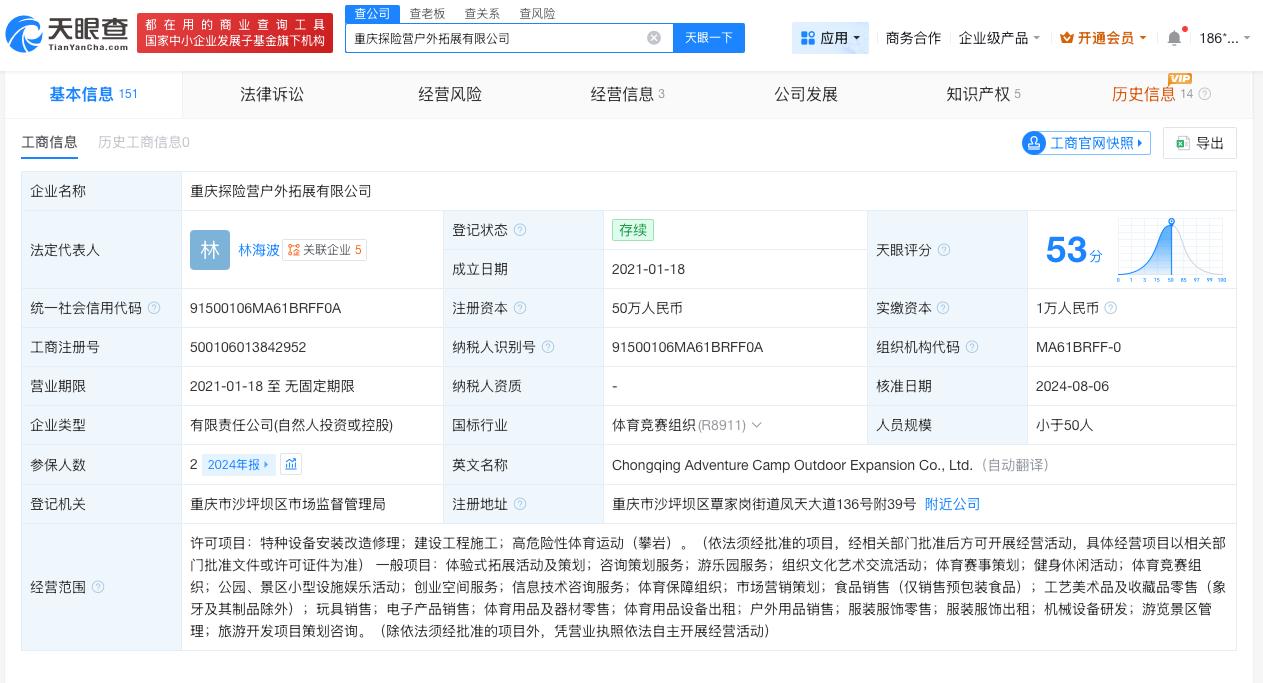Image resolution: width=1263 pixels, height=683 pixels.
Task: Click the notification bell icon
Action: coord(1174,38)
